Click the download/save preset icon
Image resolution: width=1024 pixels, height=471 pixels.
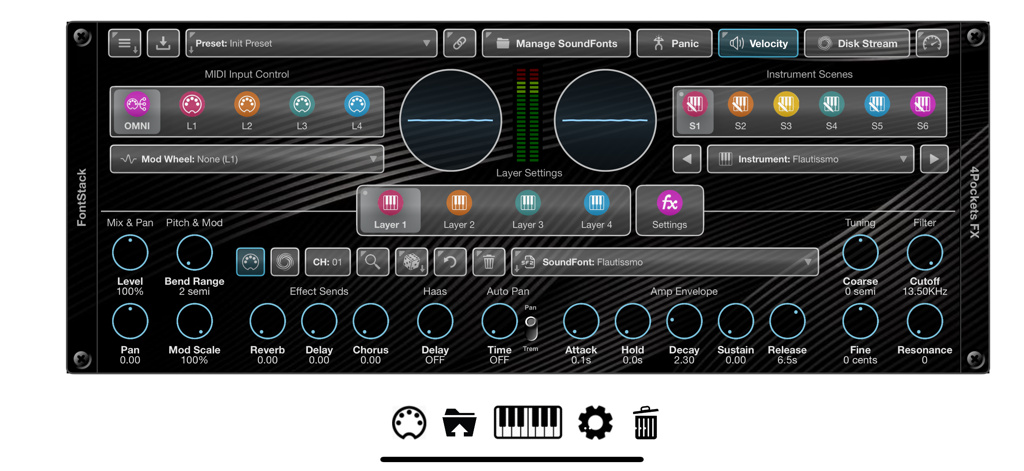click(163, 43)
